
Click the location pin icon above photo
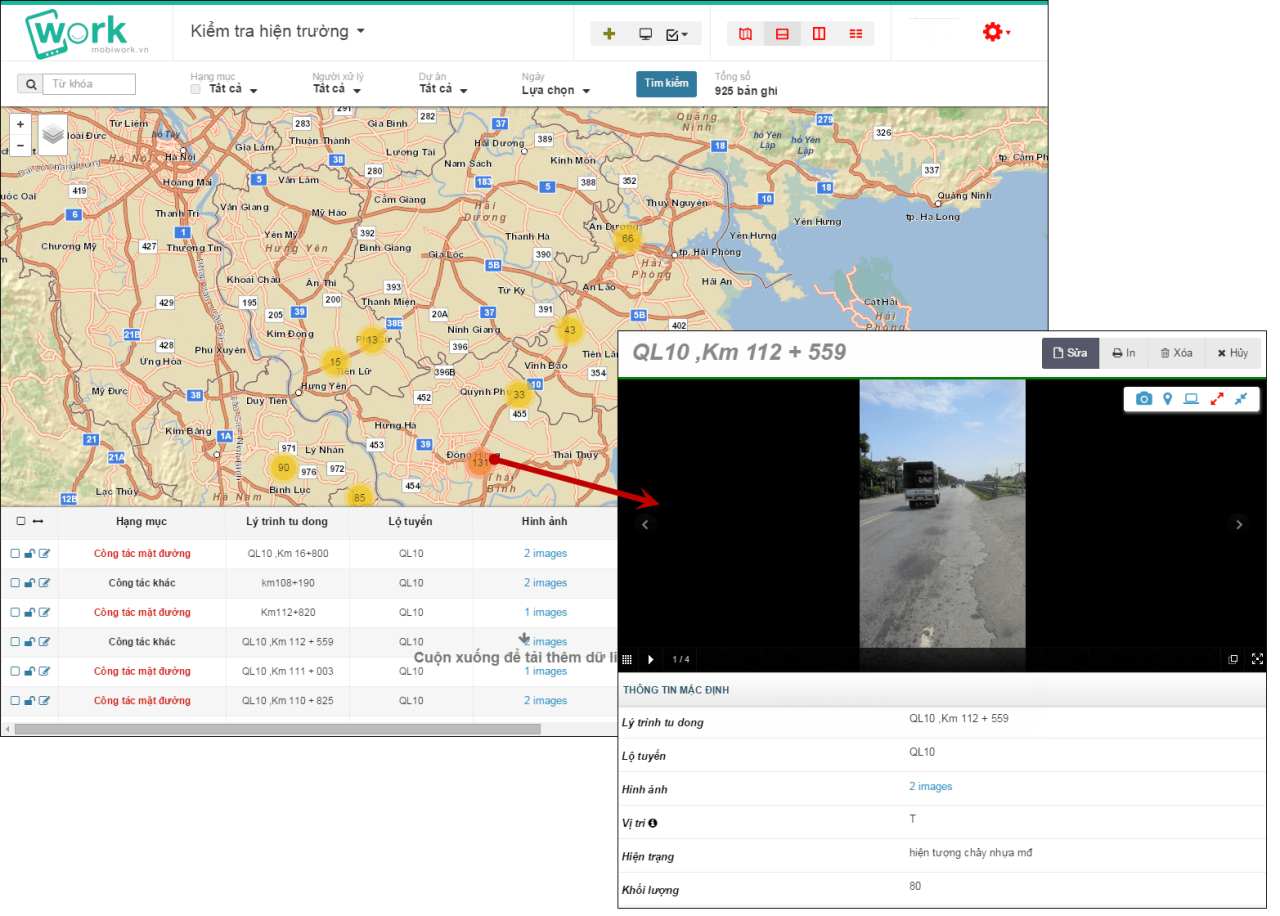pyautogui.click(x=1167, y=399)
